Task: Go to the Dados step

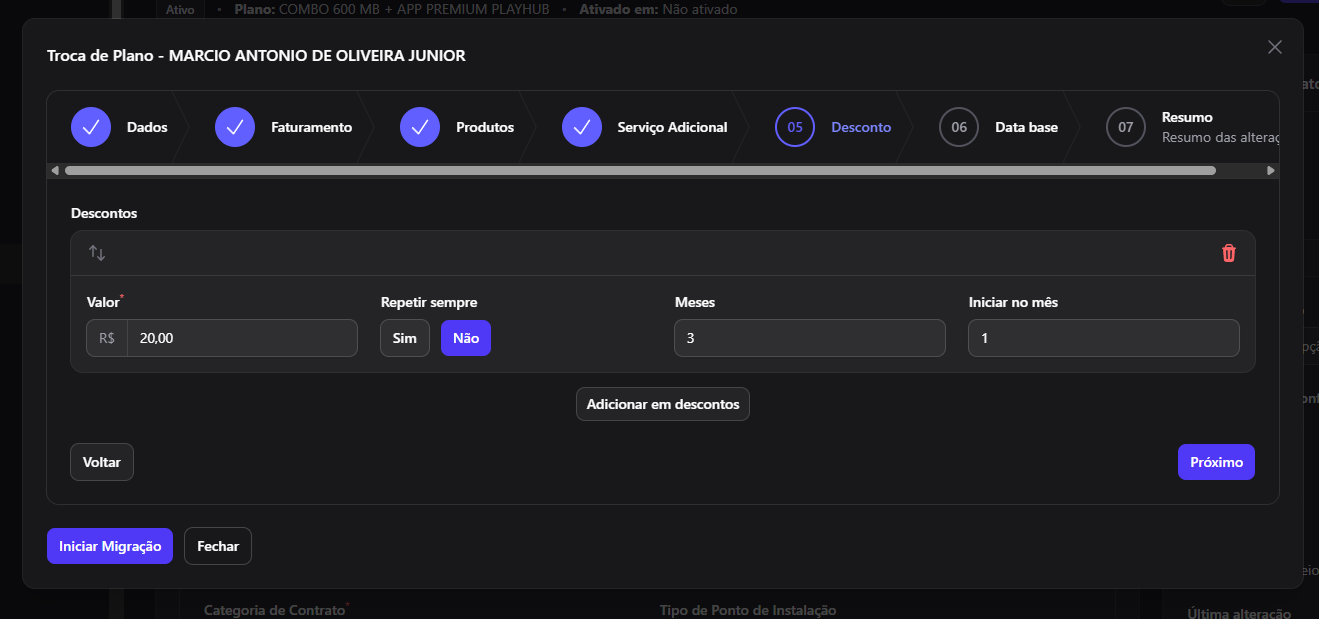Action: click(x=147, y=127)
